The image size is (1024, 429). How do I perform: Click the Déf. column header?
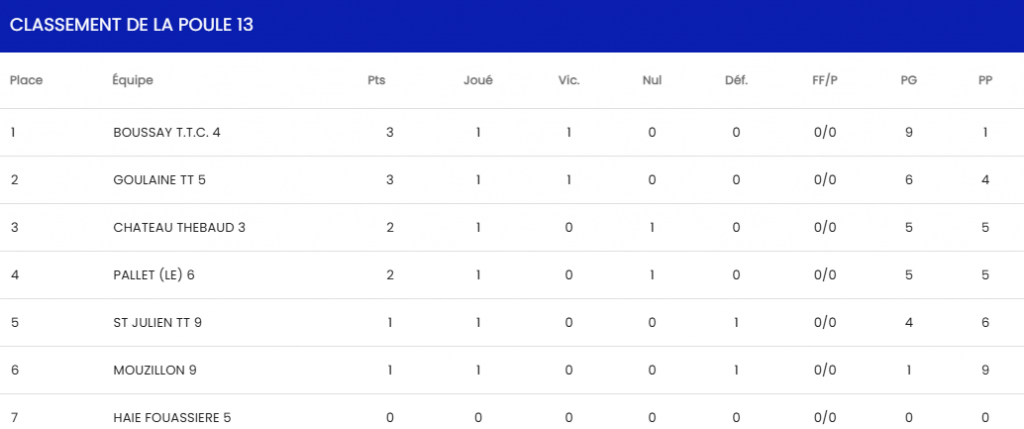tap(736, 80)
